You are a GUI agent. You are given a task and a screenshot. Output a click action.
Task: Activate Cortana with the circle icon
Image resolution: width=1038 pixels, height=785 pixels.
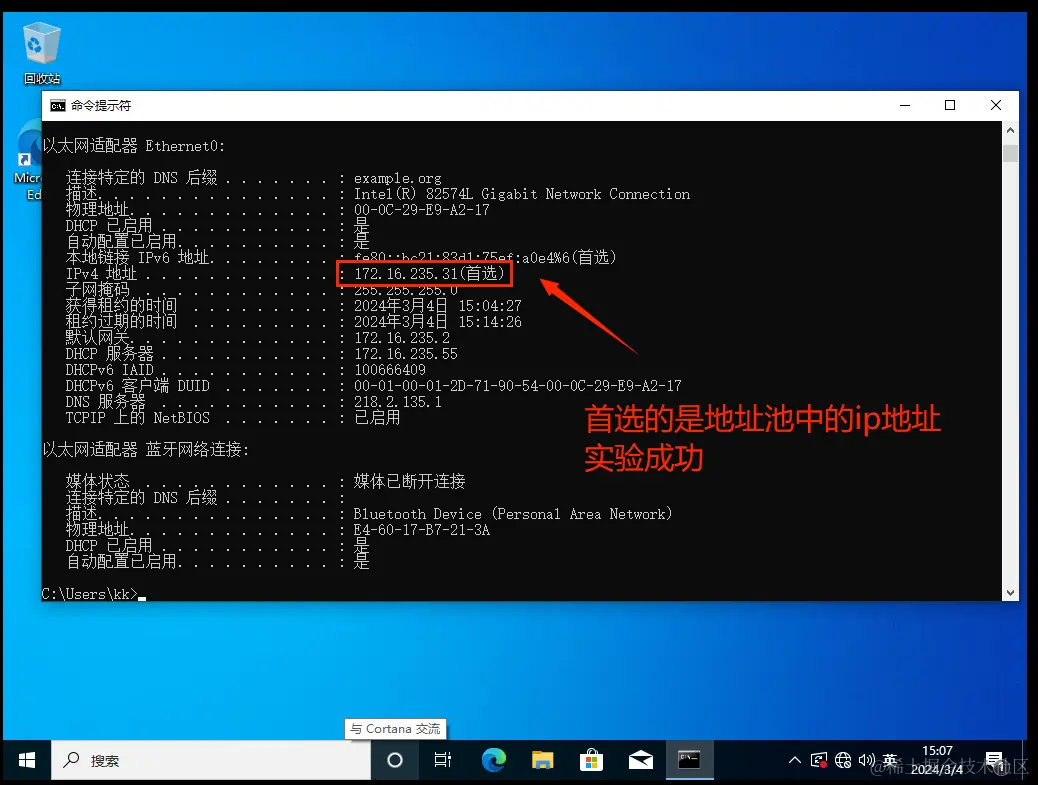(x=394, y=760)
